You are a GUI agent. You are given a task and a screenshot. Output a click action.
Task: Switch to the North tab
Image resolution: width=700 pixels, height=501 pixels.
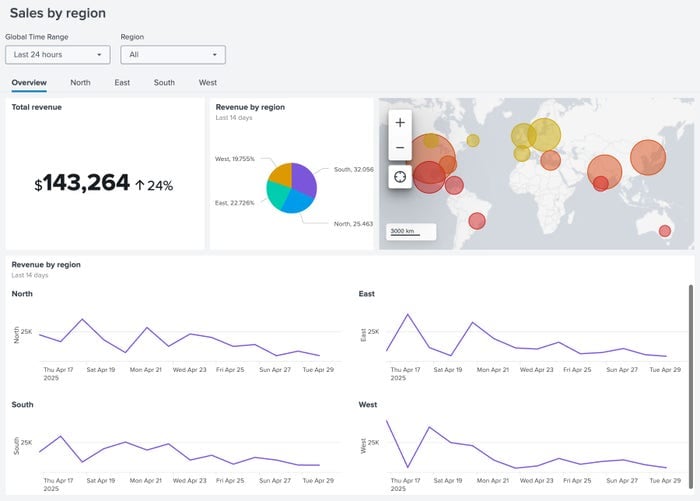80,83
